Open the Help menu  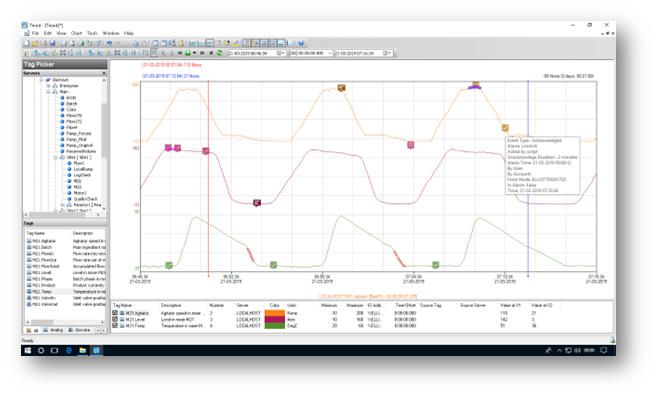tap(129, 33)
